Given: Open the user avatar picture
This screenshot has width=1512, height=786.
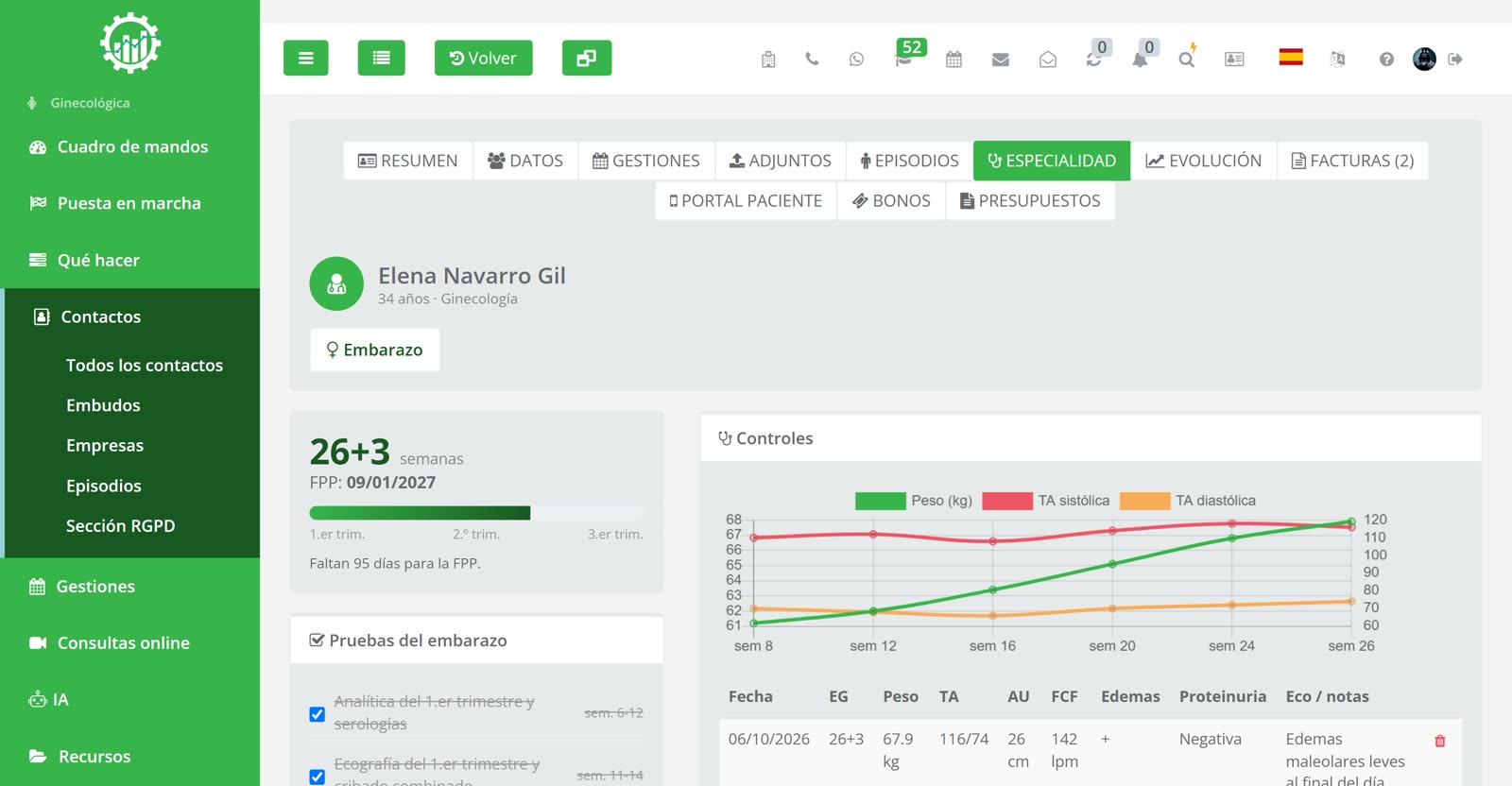Looking at the screenshot, I should click(x=1424, y=59).
